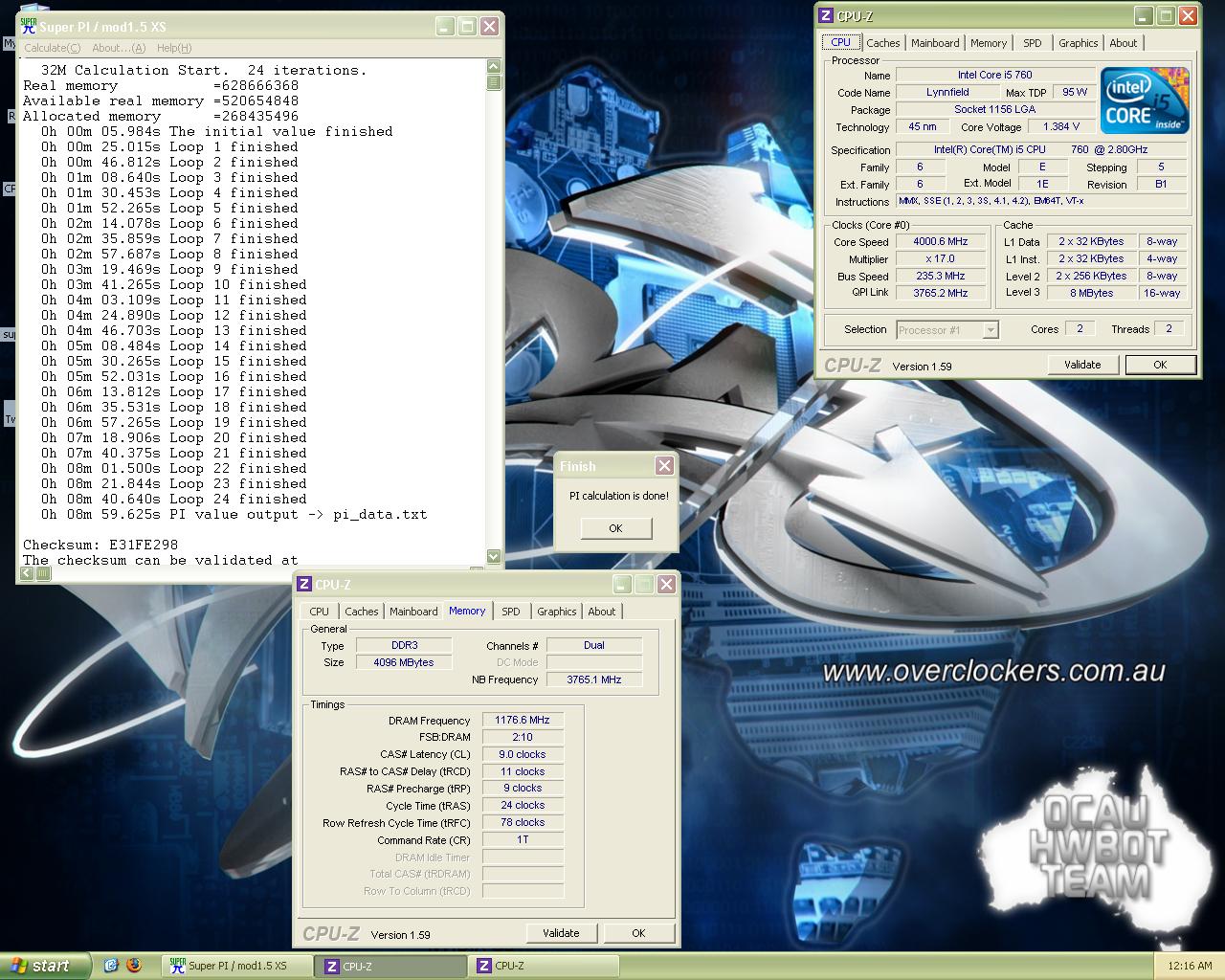Launch Firefox from Quick Launch

(134, 966)
